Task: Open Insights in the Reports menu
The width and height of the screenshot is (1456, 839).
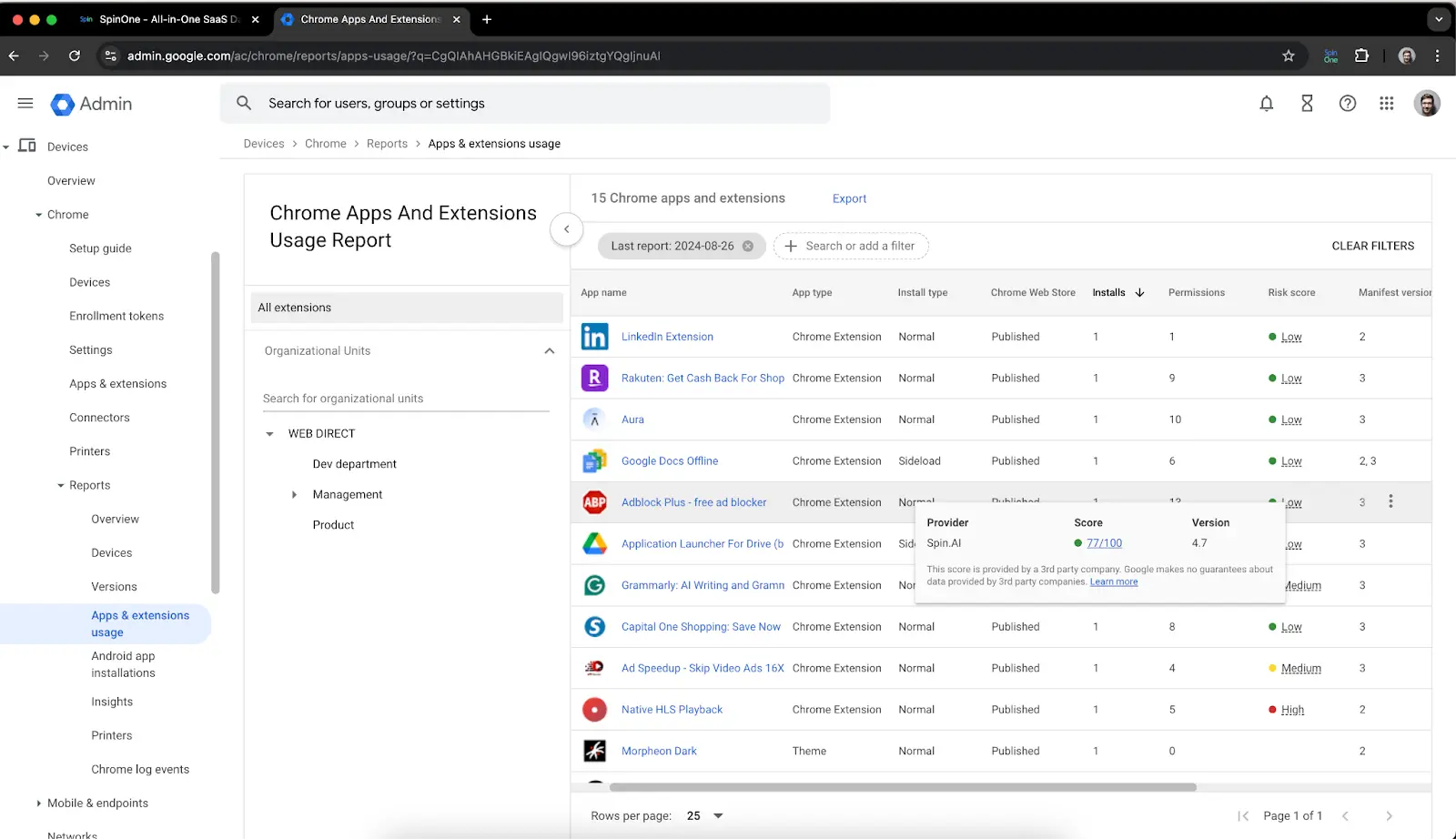Action: [112, 702]
